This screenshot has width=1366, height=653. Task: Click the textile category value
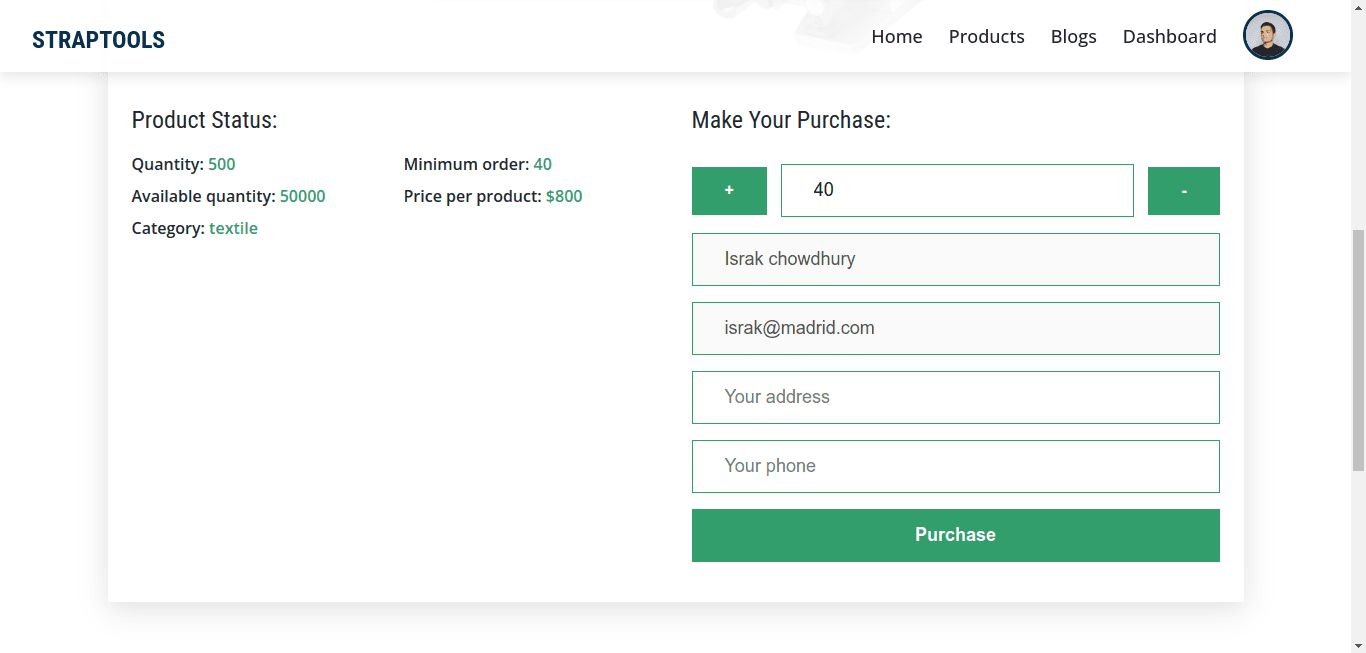[233, 228]
